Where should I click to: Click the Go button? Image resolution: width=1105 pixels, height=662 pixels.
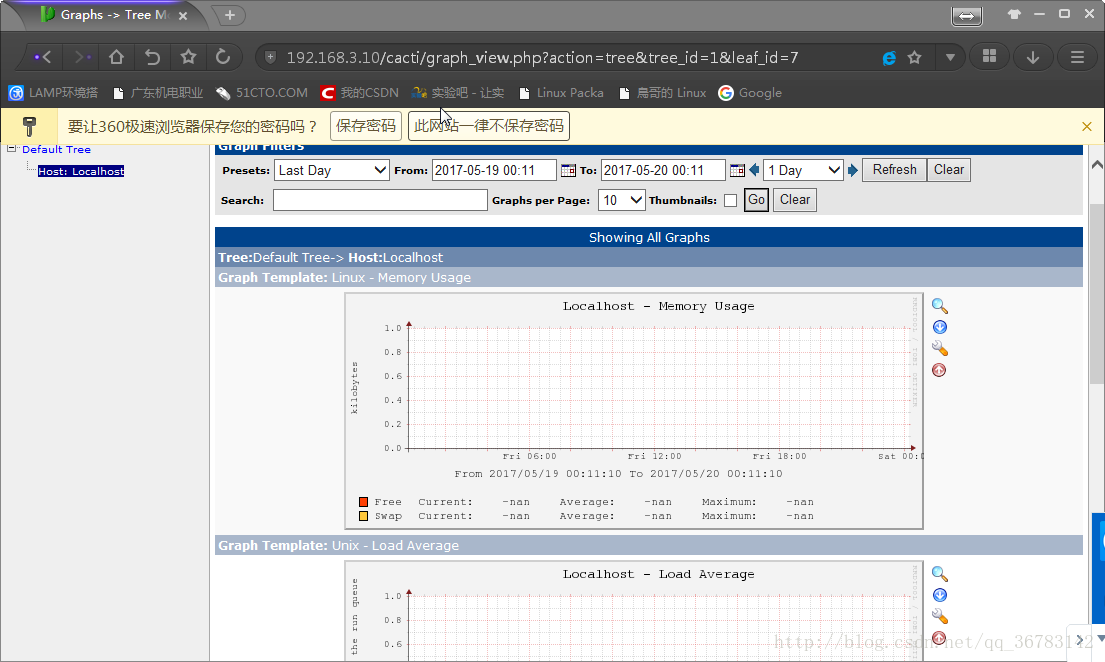click(x=756, y=200)
